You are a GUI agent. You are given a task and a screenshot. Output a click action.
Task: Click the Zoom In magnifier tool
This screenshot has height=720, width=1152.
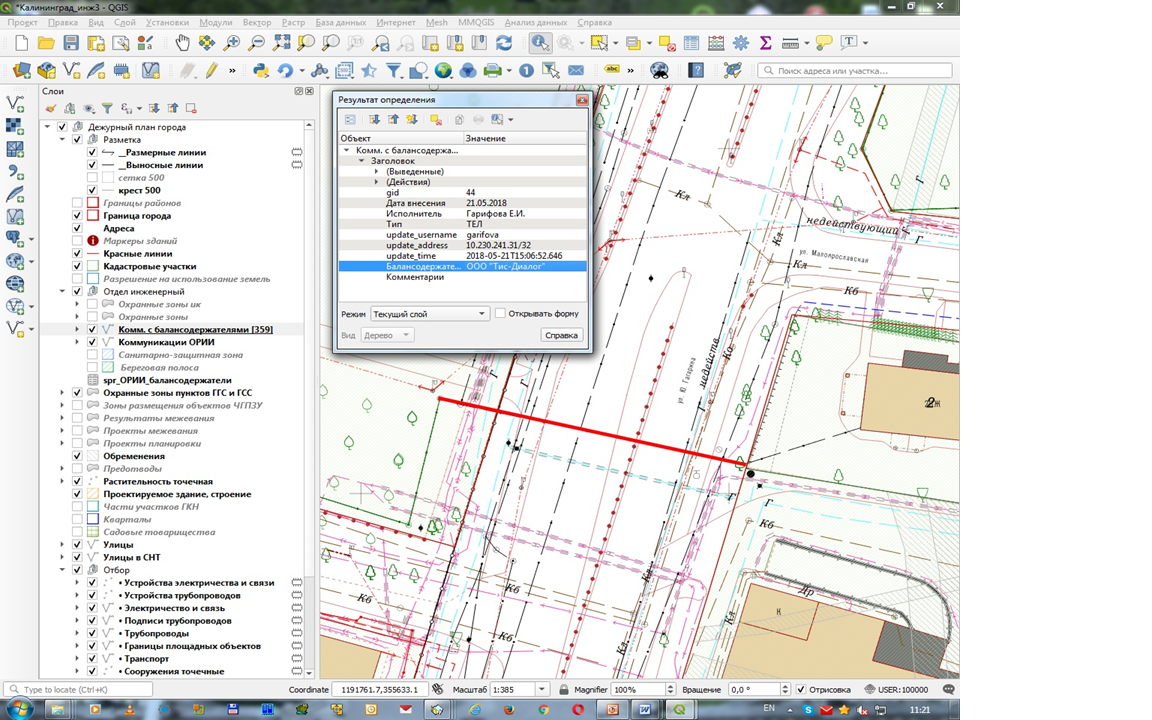(232, 43)
